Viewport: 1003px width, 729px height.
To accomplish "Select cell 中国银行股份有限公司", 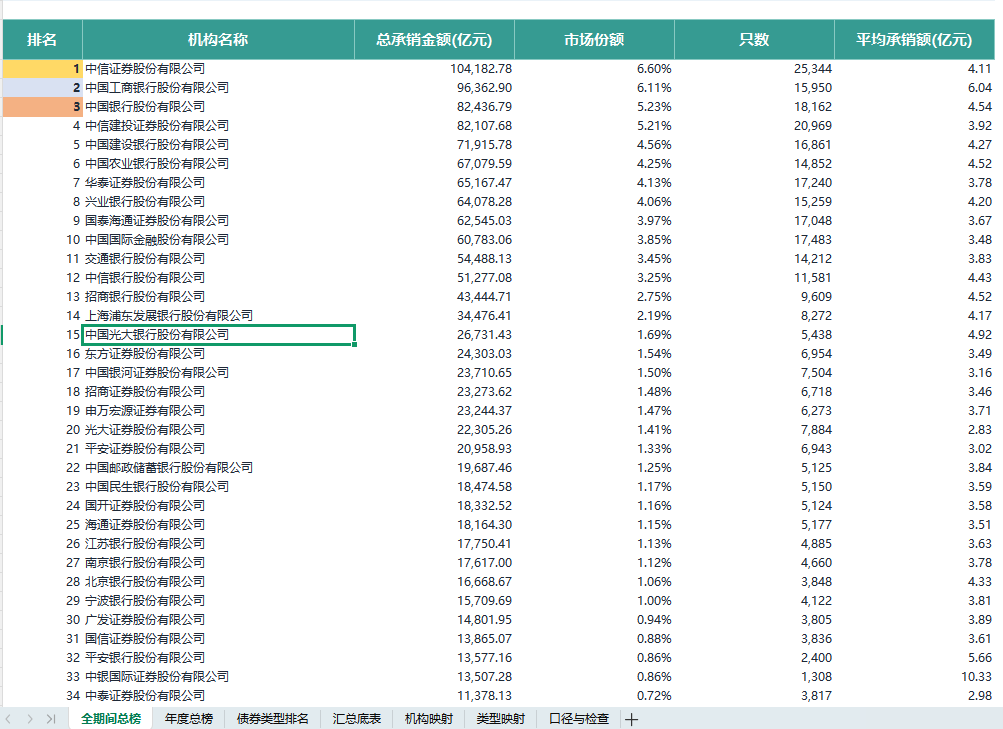I will 218,107.
